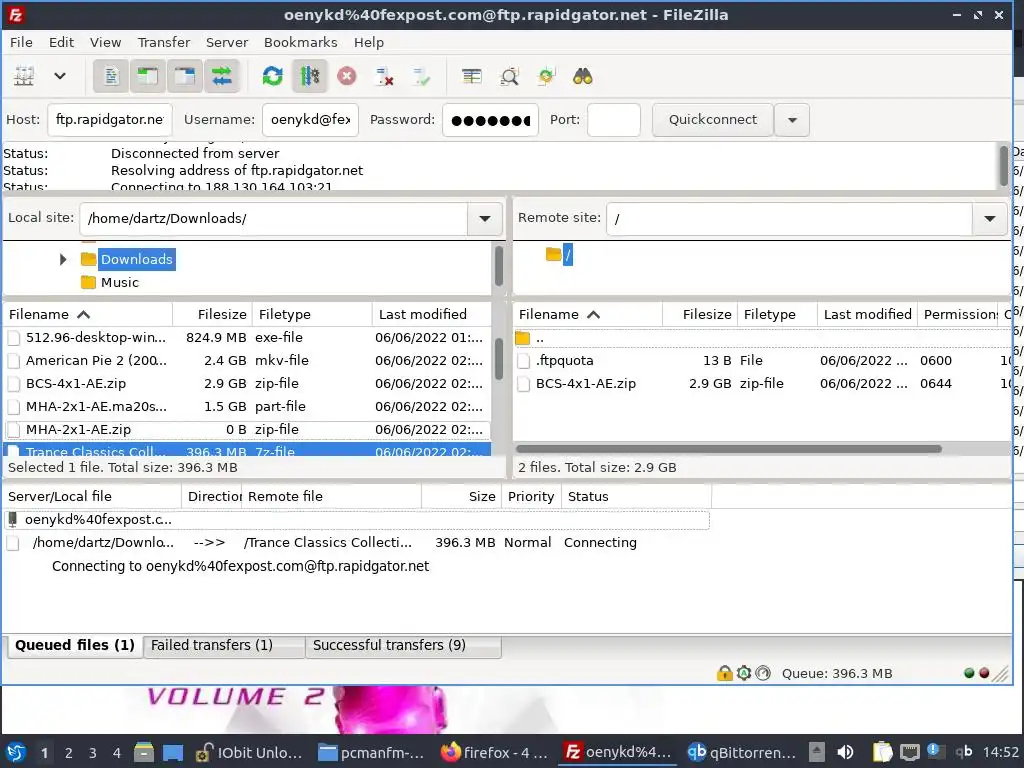This screenshot has height=768, width=1024.
Task: Cancel the current operation
Action: (347, 76)
